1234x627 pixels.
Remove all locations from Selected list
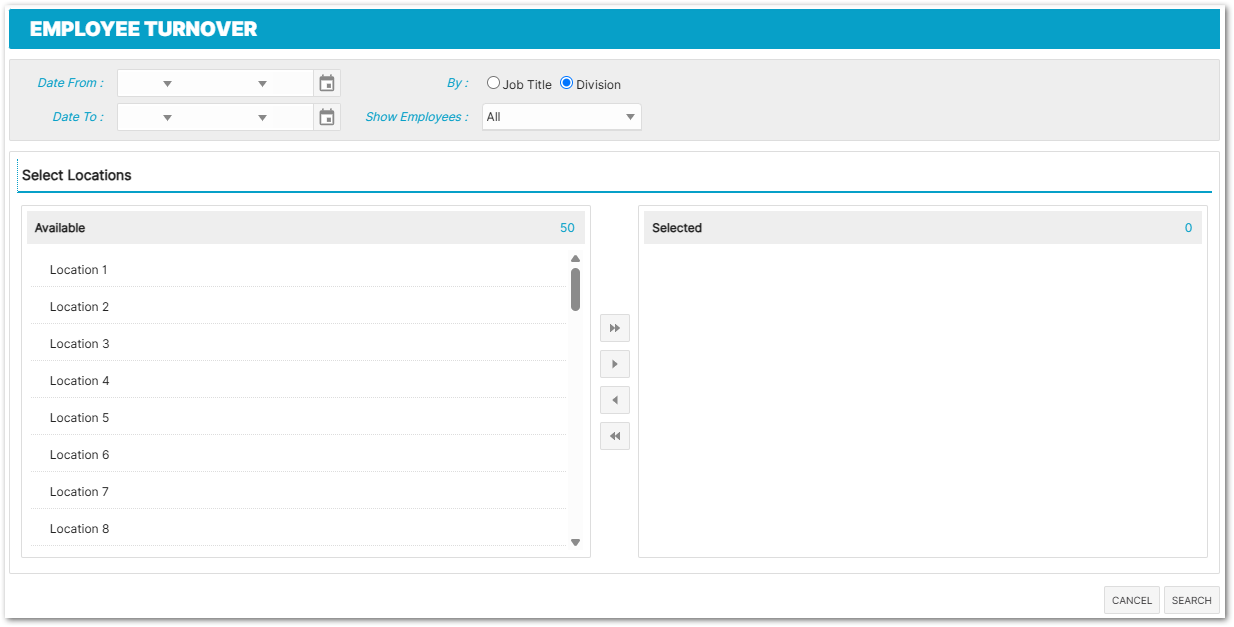tap(615, 437)
